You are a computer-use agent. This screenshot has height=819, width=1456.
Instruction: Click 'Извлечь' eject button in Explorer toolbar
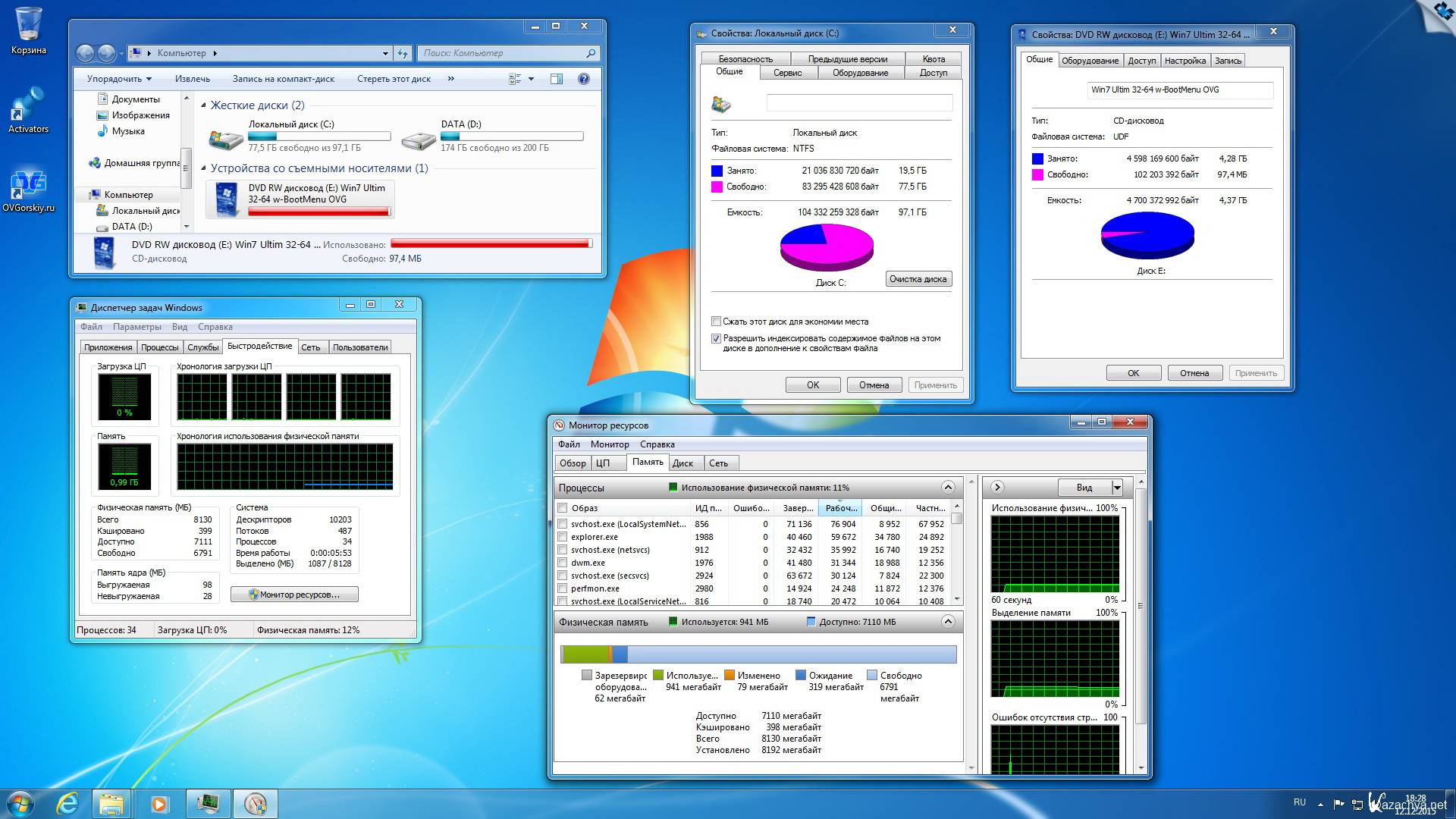tap(193, 79)
